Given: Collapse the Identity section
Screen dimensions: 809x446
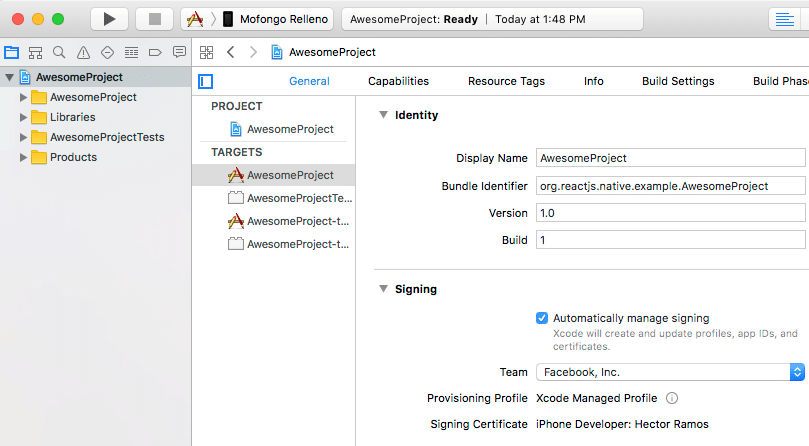Looking at the screenshot, I should click(383, 115).
